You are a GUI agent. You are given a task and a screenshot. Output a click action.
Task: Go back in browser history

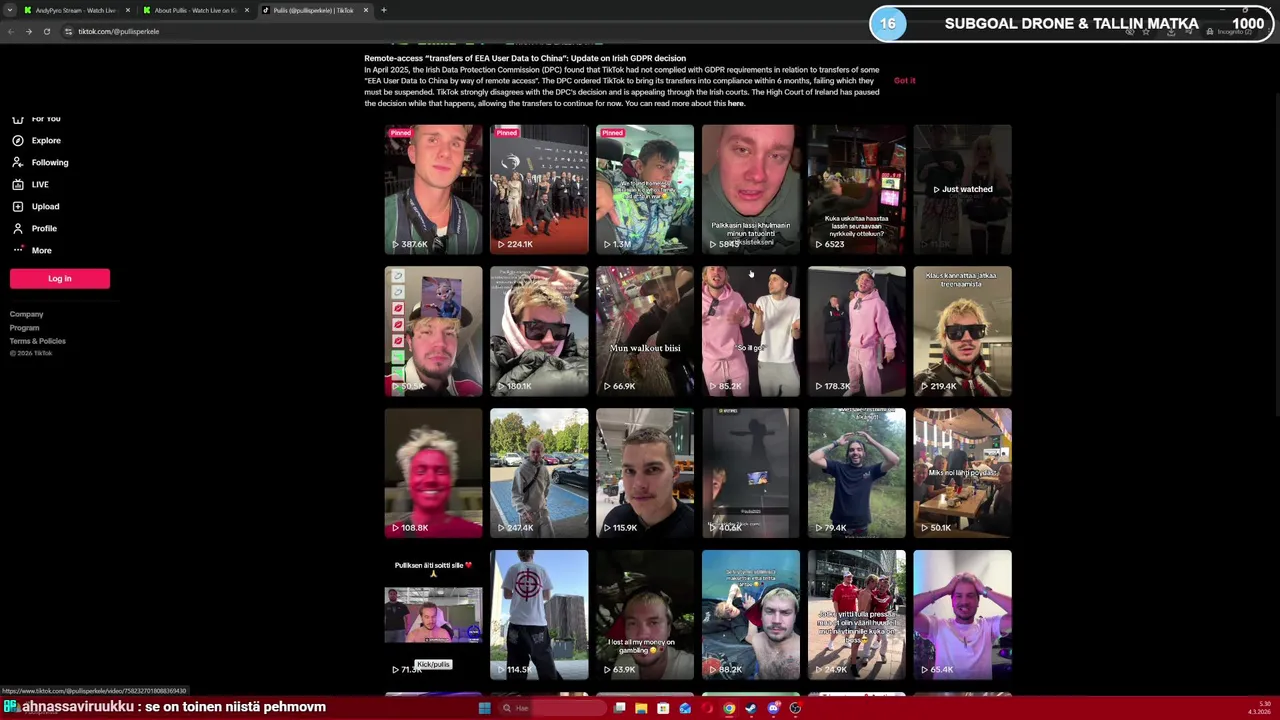[10, 31]
